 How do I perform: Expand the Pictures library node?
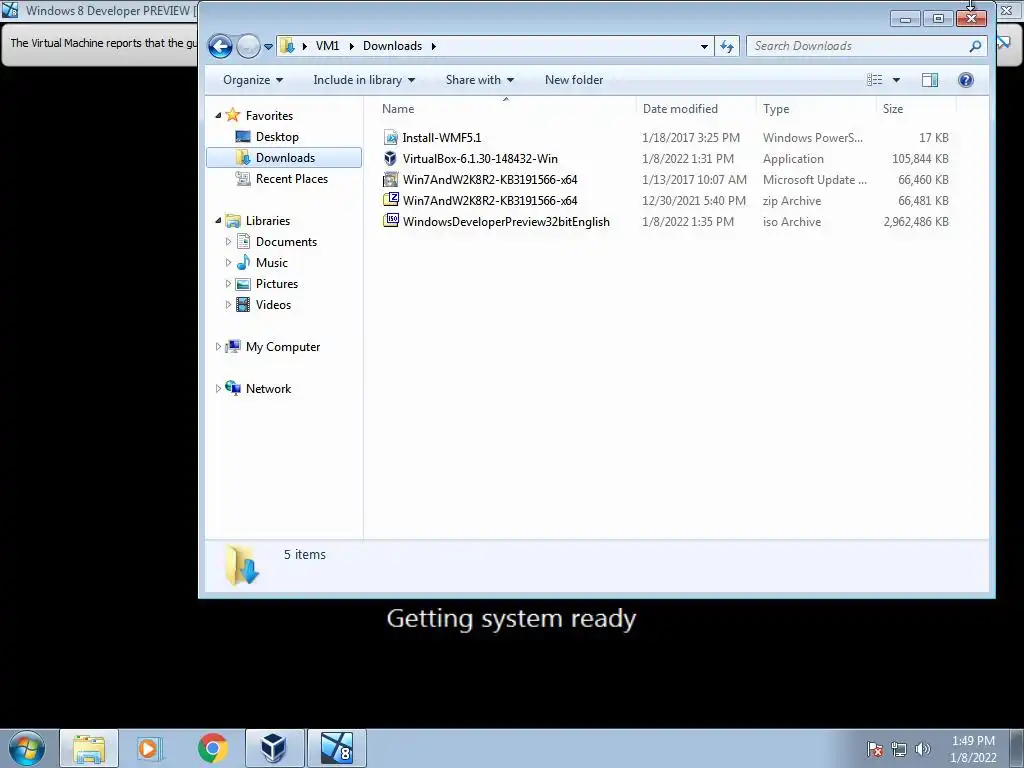pyautogui.click(x=228, y=283)
